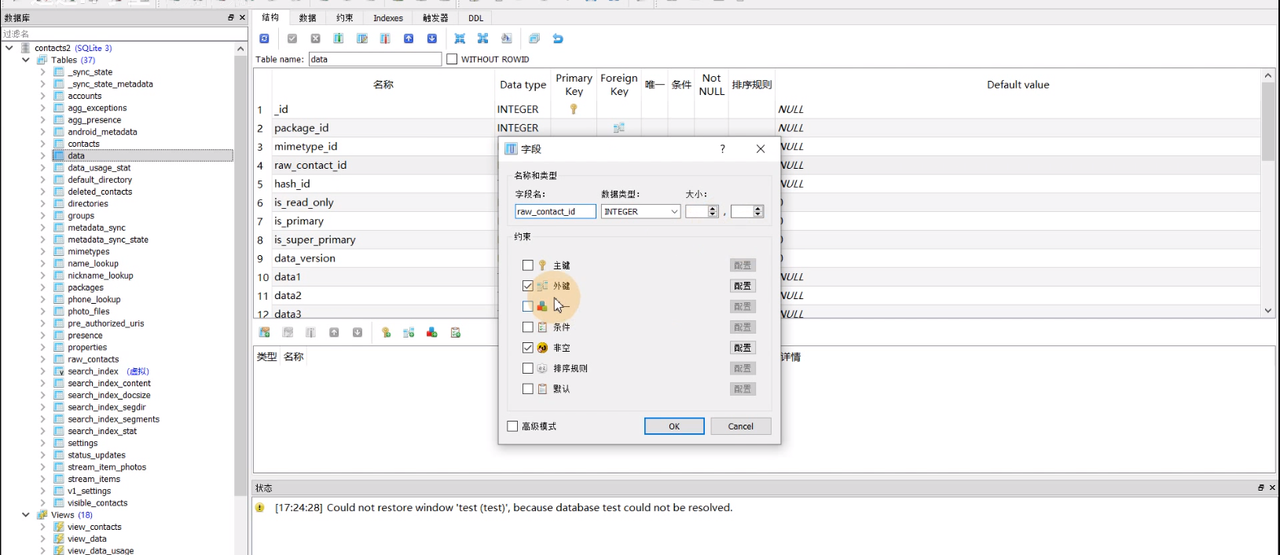Click the add column toolbar icon
Screen dimensions: 1280x555
click(338, 39)
